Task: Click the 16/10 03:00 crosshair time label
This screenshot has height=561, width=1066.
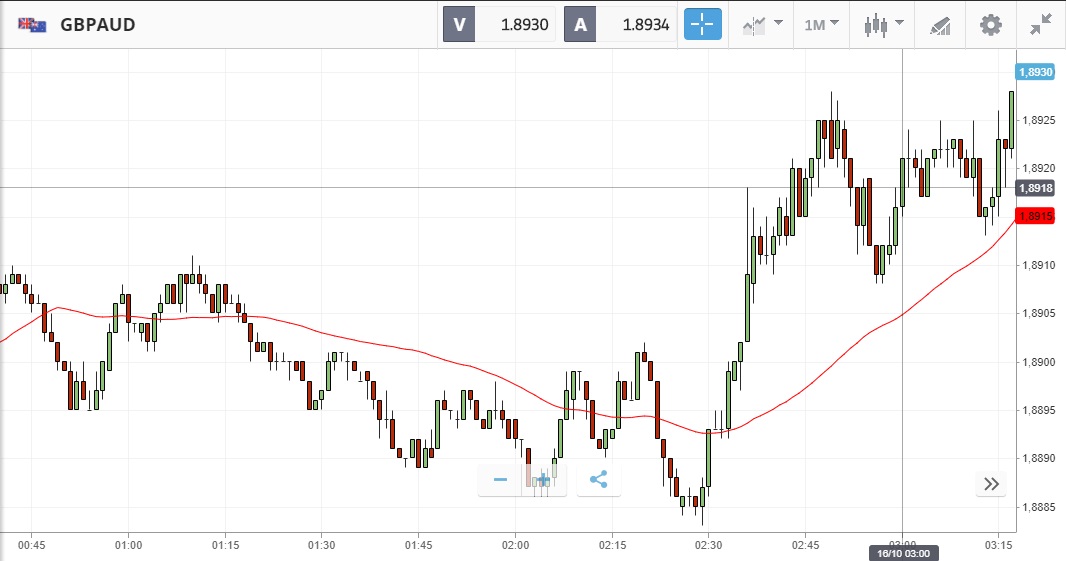Action: [903, 554]
